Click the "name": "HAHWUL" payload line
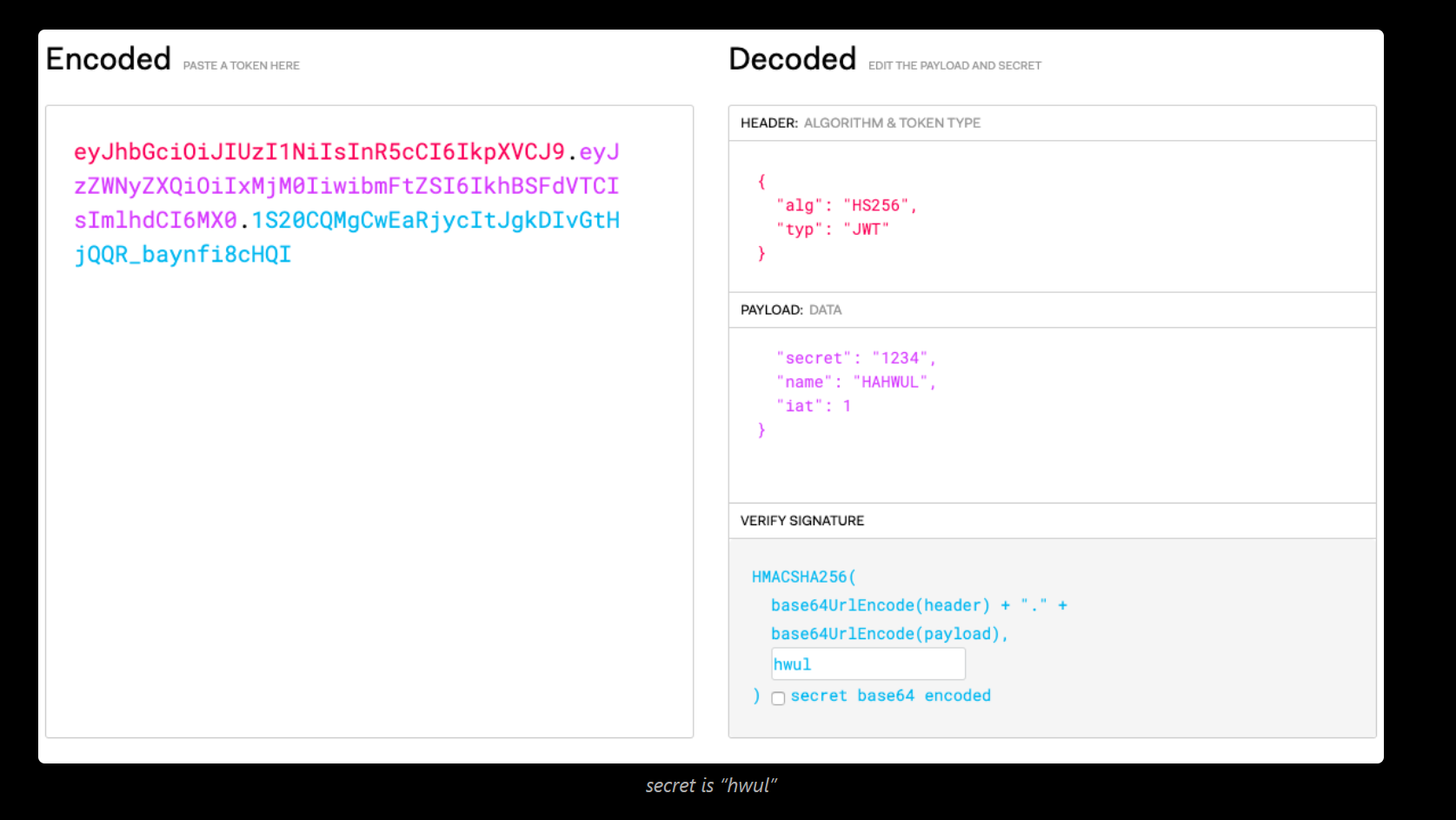 click(856, 382)
